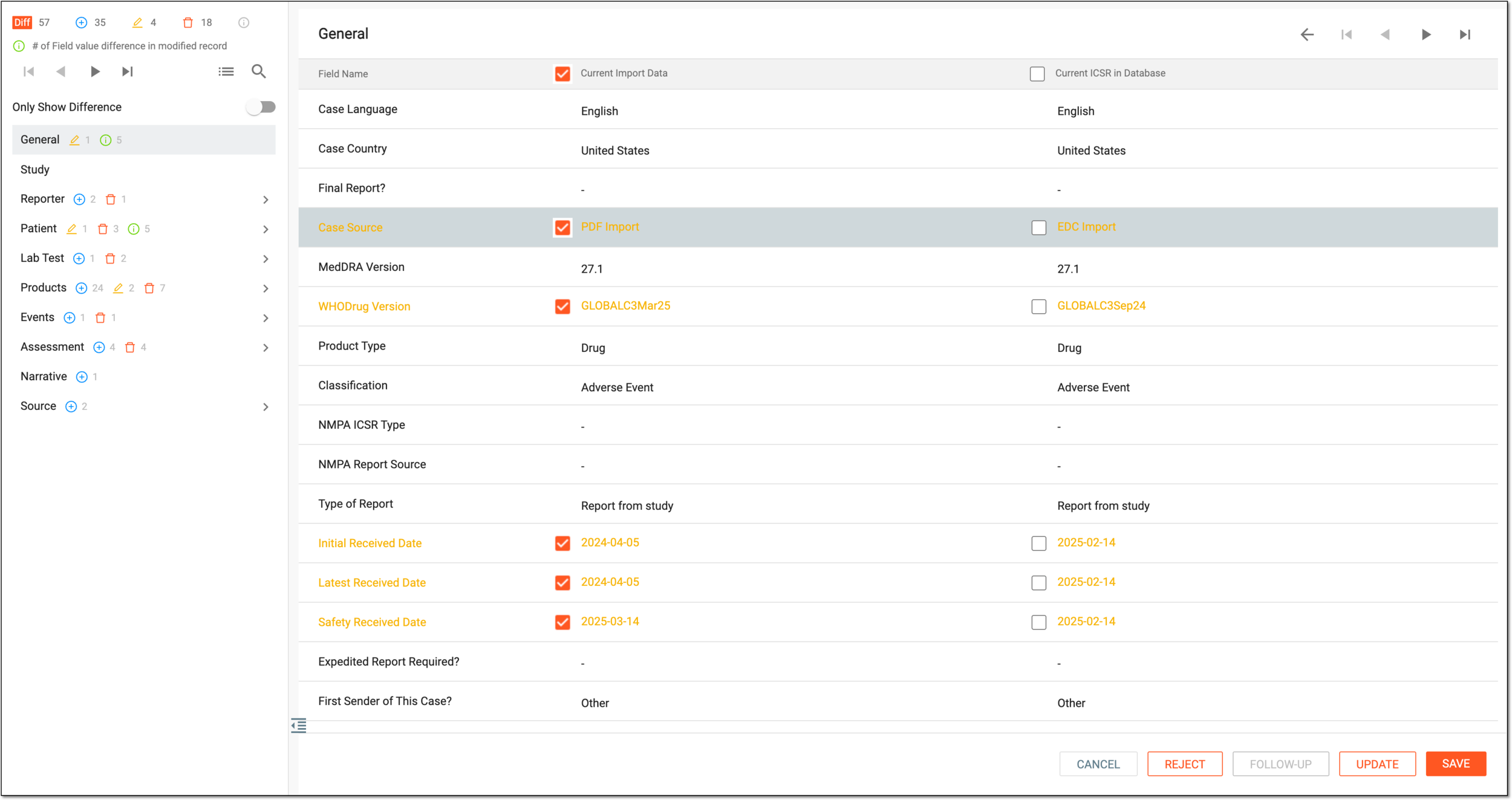The width and height of the screenshot is (1512, 800).
Task: Click the FOLLOW-UP button
Action: coord(1280,764)
